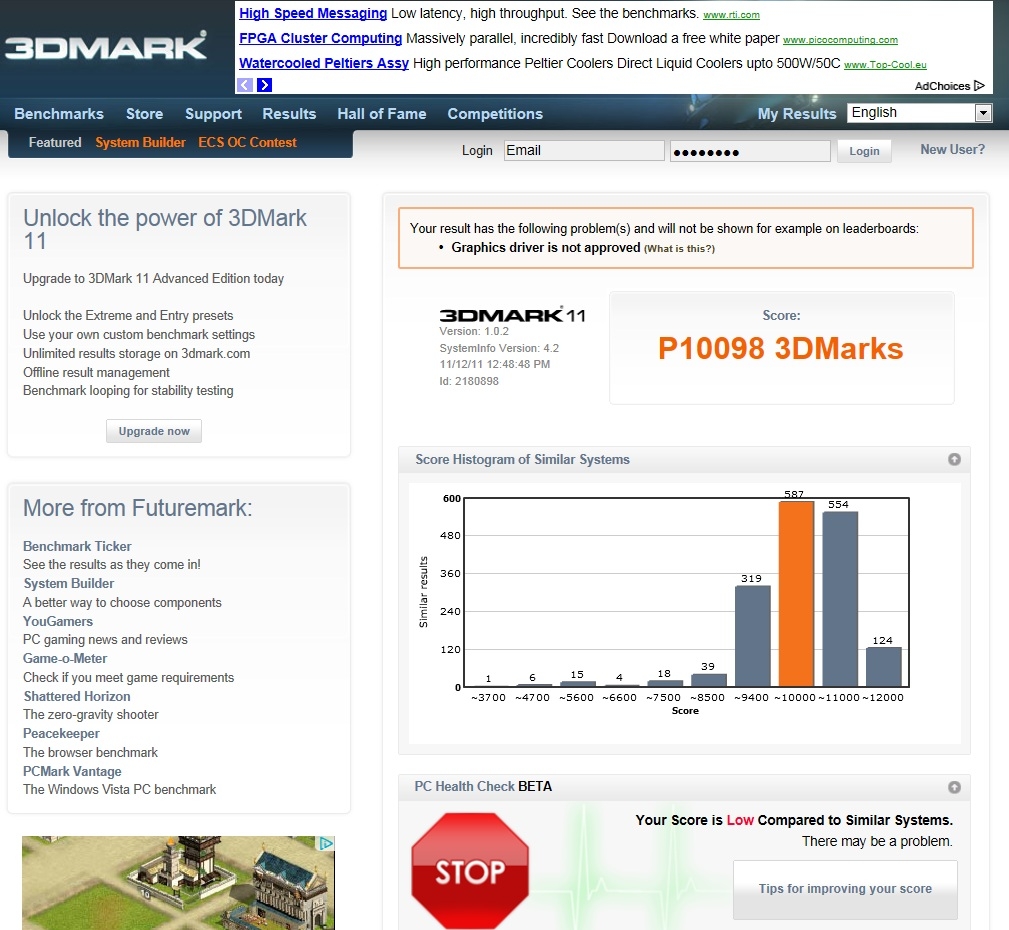The image size is (1009, 930).
Task: Open Results menu
Action: (289, 113)
